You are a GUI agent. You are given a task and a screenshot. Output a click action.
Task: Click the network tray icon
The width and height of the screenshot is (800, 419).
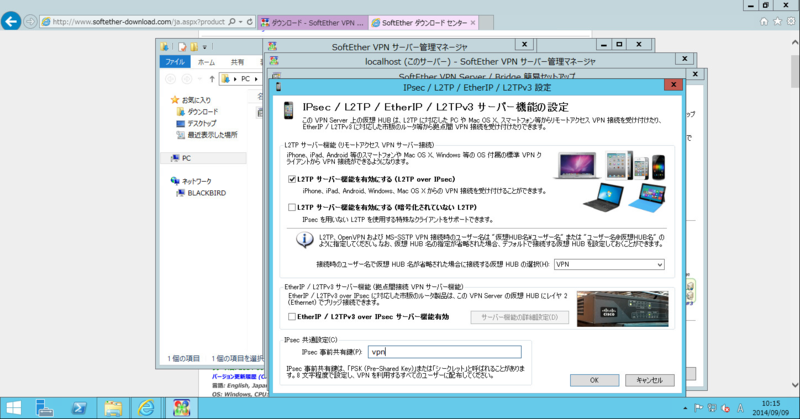pyautogui.click(x=712, y=408)
